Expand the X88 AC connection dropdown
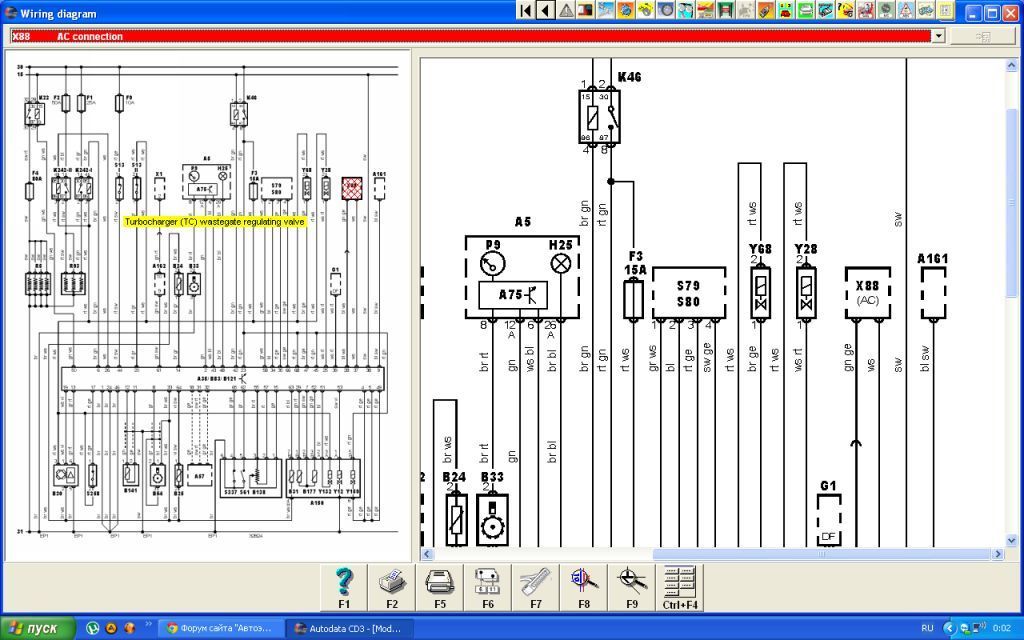 pyautogui.click(x=938, y=36)
